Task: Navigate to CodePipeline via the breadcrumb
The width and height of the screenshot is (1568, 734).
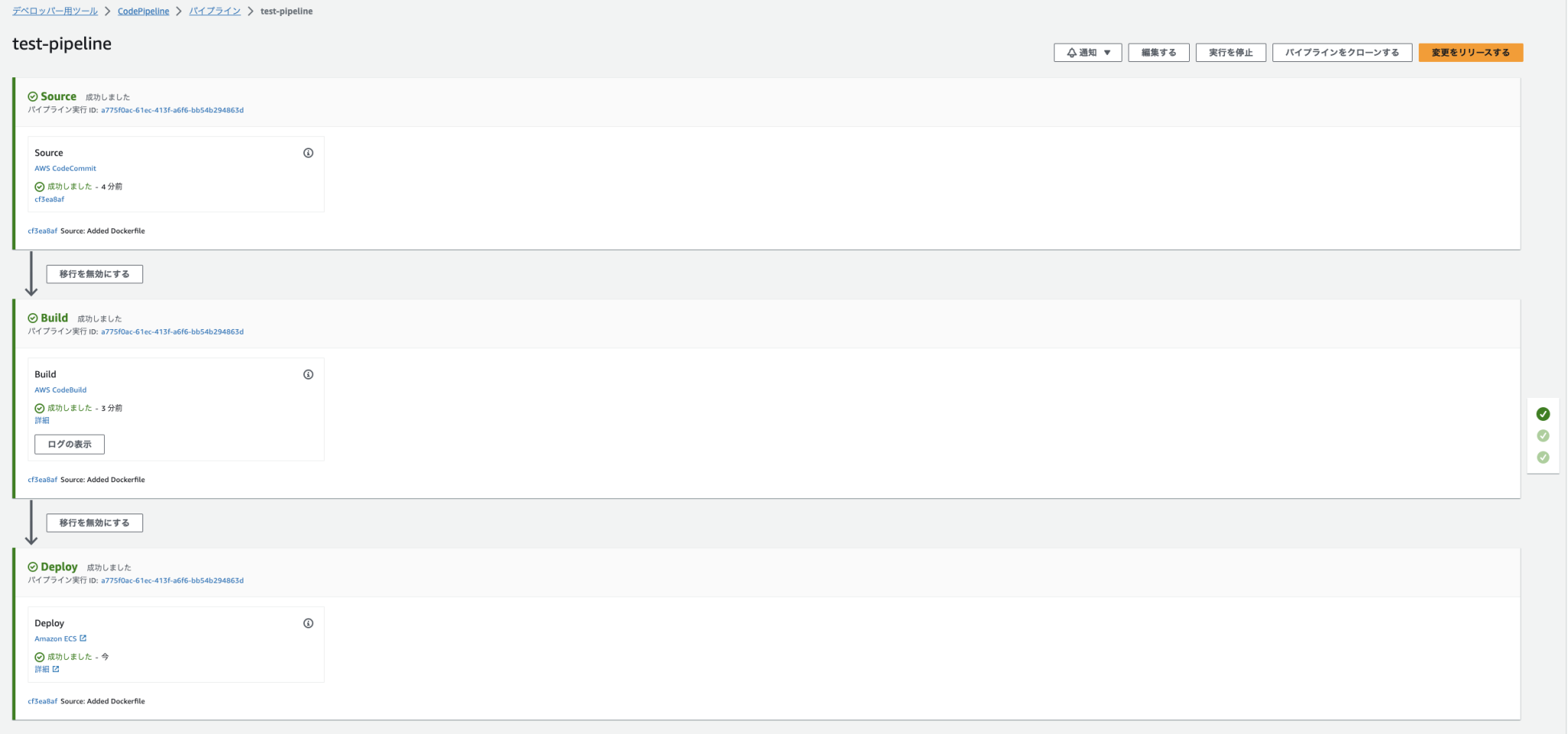Action: [142, 11]
